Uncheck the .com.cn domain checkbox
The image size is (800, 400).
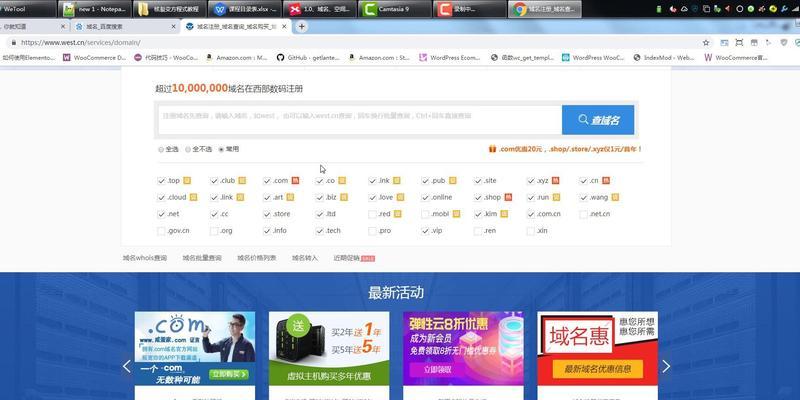(x=531, y=214)
